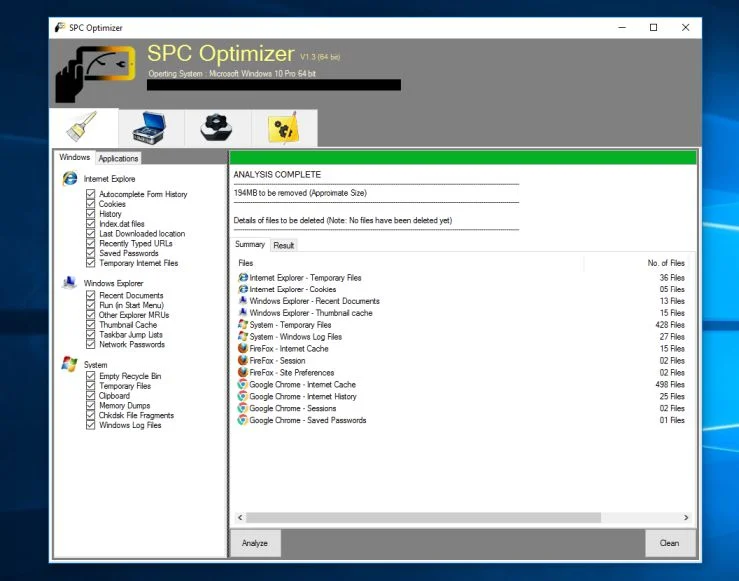This screenshot has height=581, width=739.
Task: Toggle Recently Typed URLs checkbox
Action: (90, 243)
